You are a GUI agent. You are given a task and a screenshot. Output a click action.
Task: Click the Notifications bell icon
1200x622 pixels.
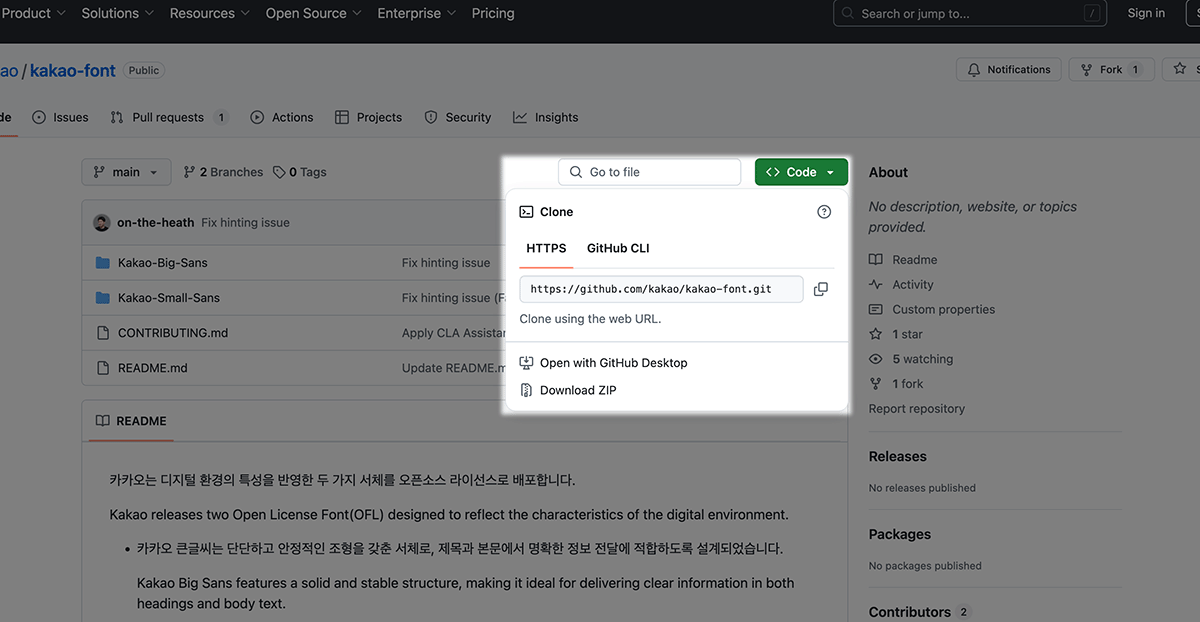point(974,70)
